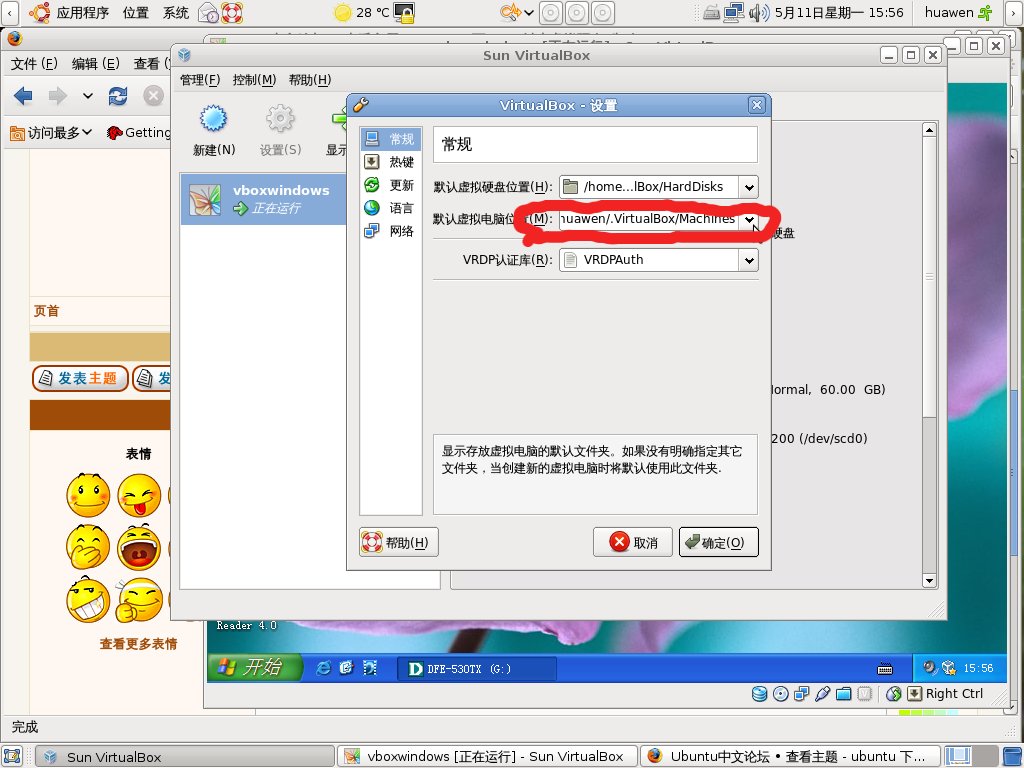The width and height of the screenshot is (1024, 768).
Task: Open Firefox history dropdown arrow beside forward button
Action: coord(88,96)
